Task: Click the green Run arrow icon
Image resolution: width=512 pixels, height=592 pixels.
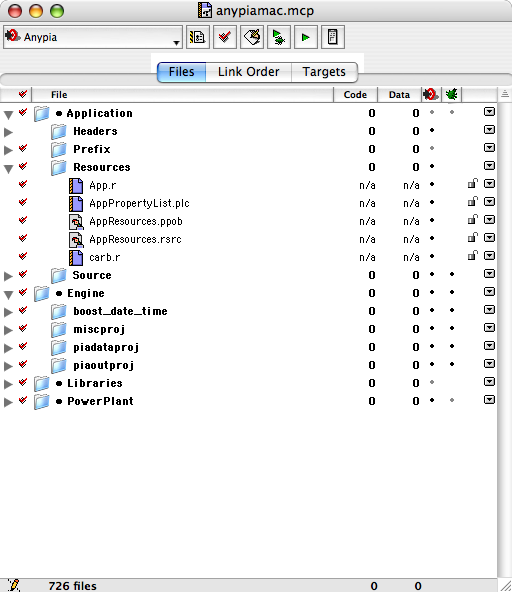Action: click(x=305, y=37)
